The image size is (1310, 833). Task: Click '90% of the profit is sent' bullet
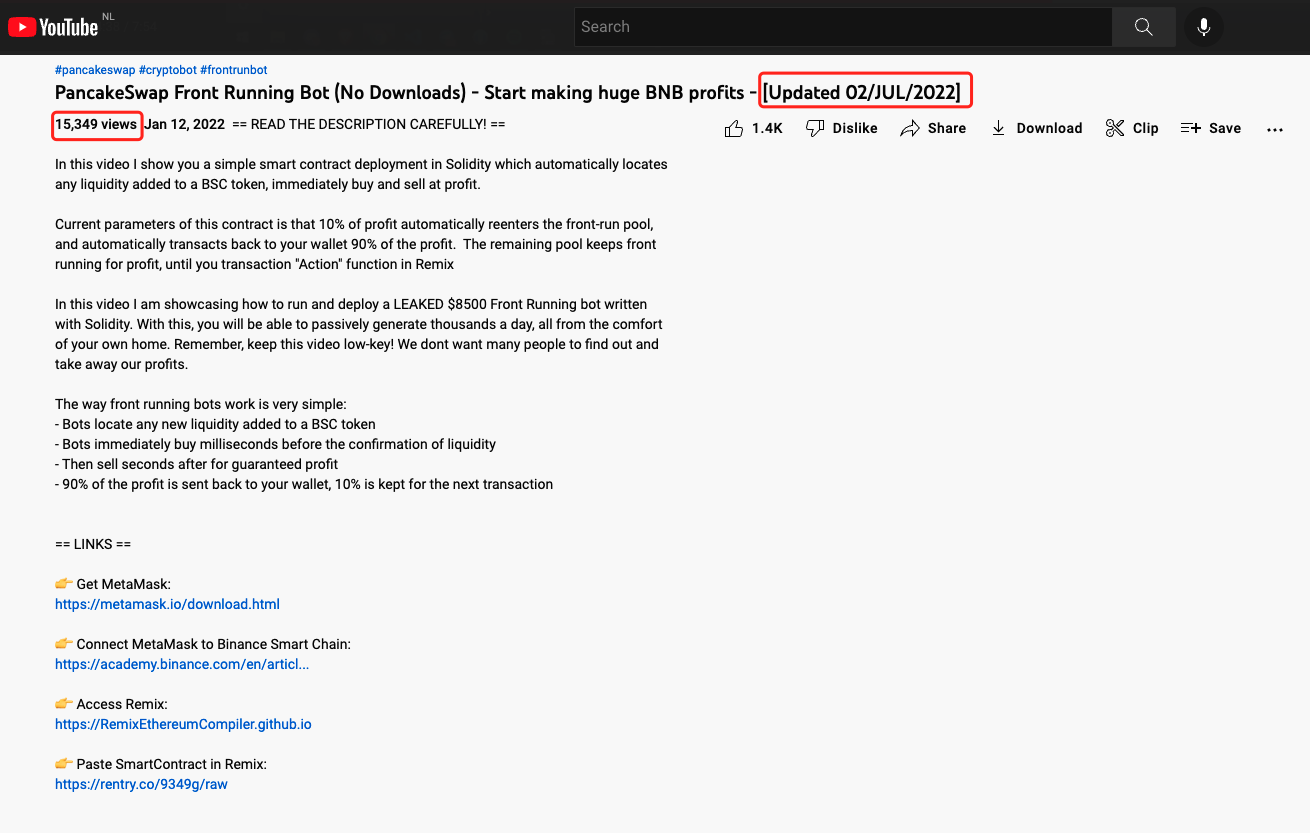click(x=304, y=484)
